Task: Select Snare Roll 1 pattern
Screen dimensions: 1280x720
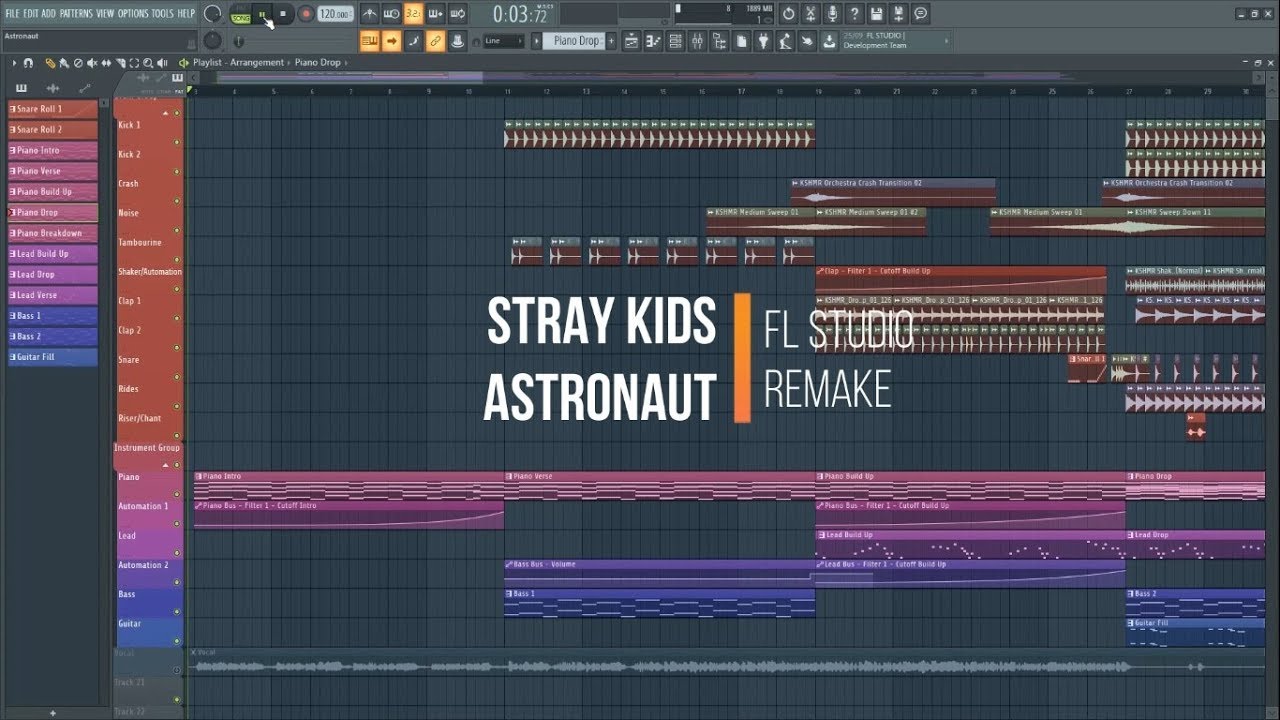Action: click(53, 109)
